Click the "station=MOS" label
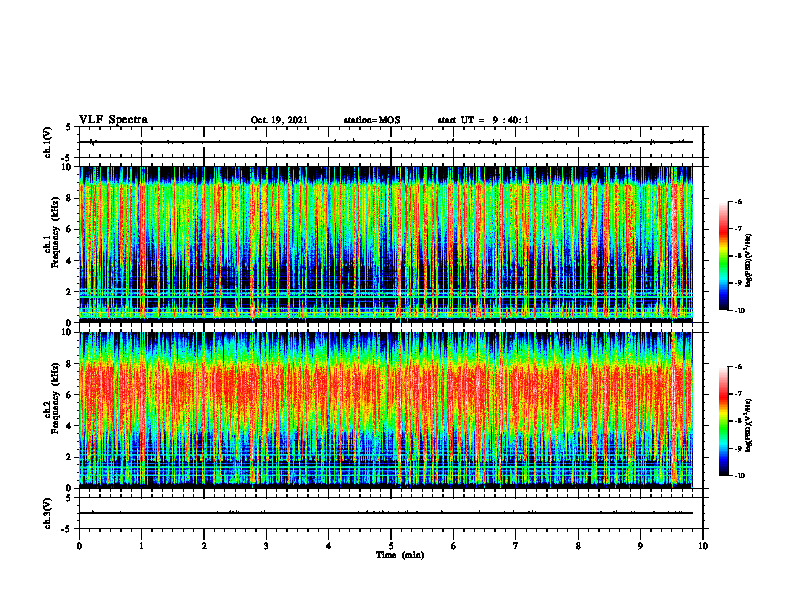Screen dimensions: 792x612 pyautogui.click(x=372, y=120)
